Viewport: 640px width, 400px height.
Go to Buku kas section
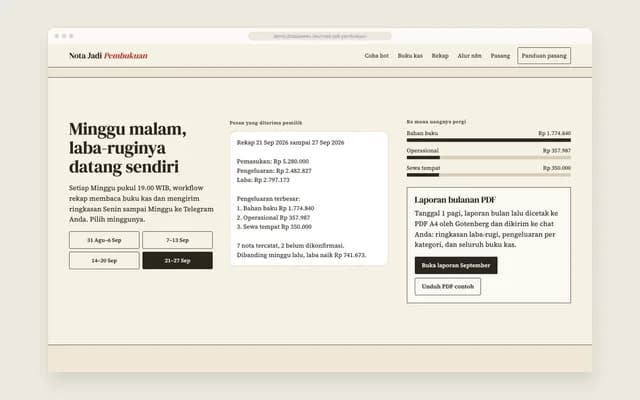point(410,56)
